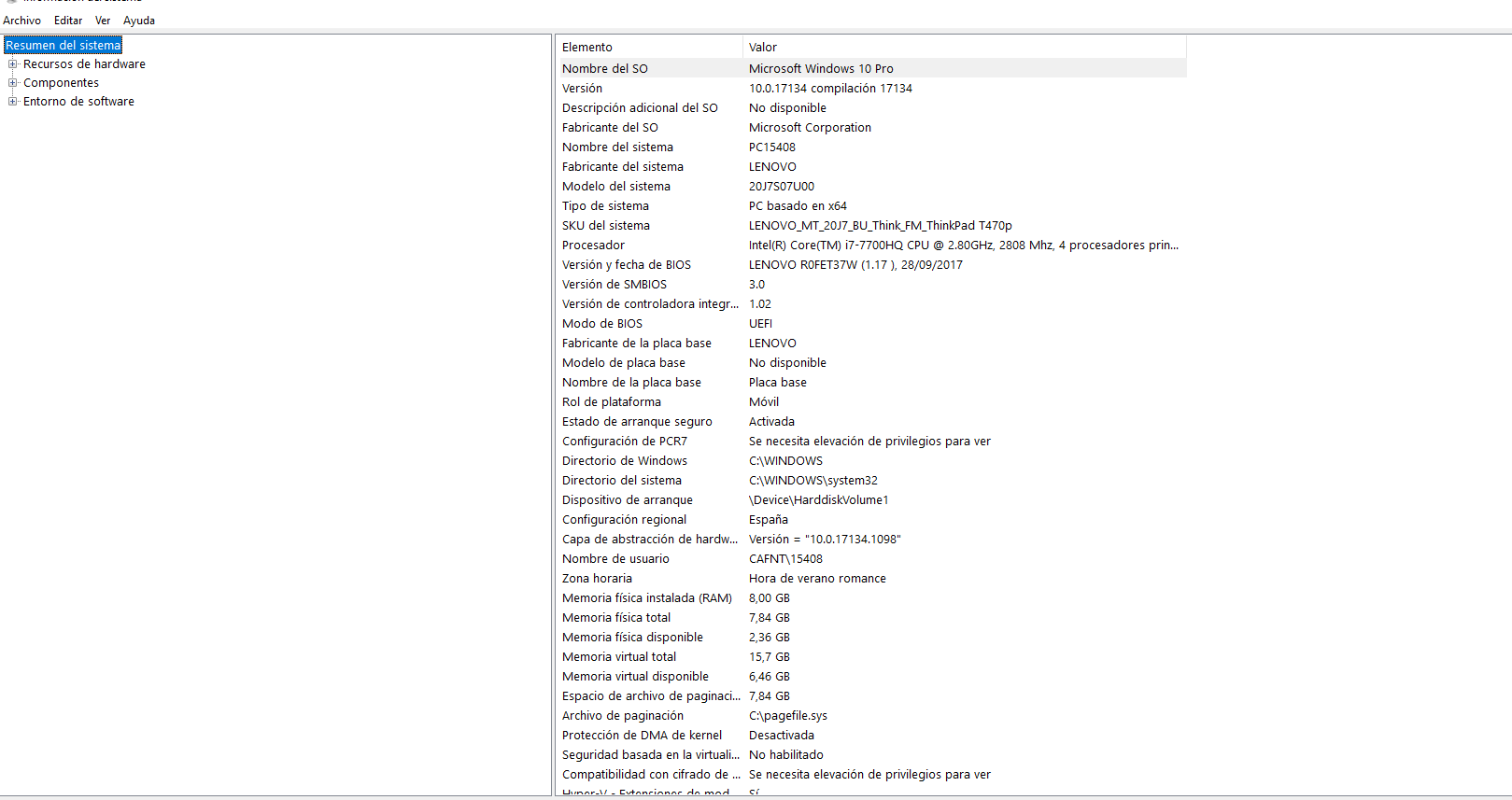Select the Procesador row label
1512x800 pixels.
tap(593, 245)
